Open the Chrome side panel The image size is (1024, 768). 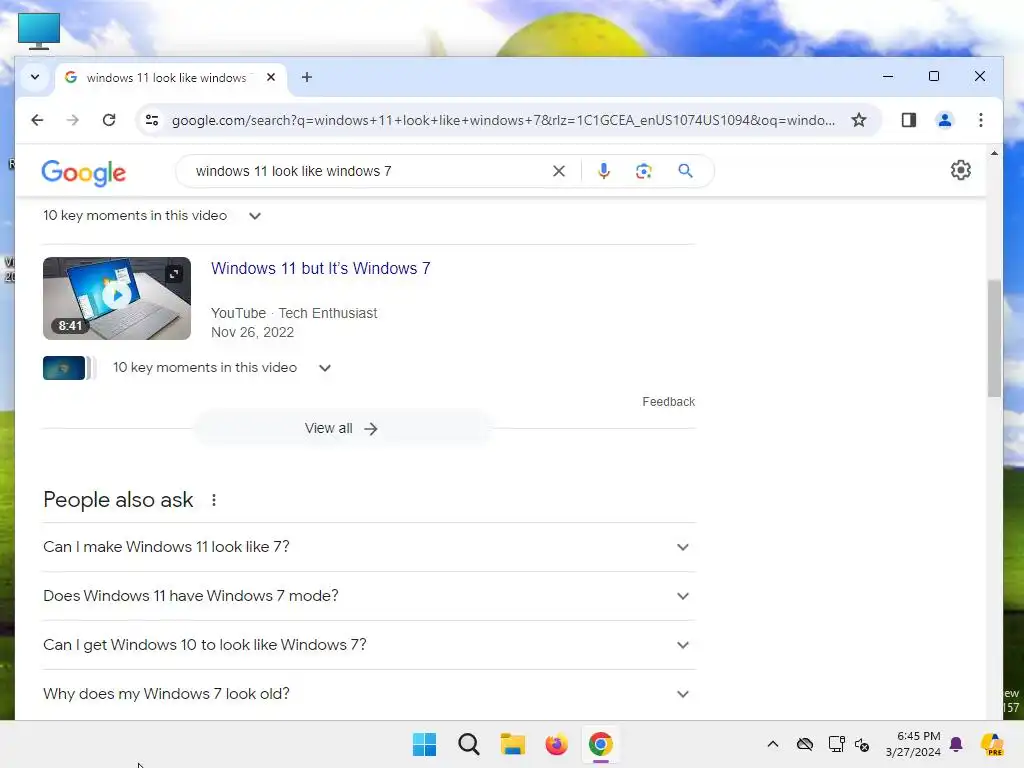click(908, 120)
